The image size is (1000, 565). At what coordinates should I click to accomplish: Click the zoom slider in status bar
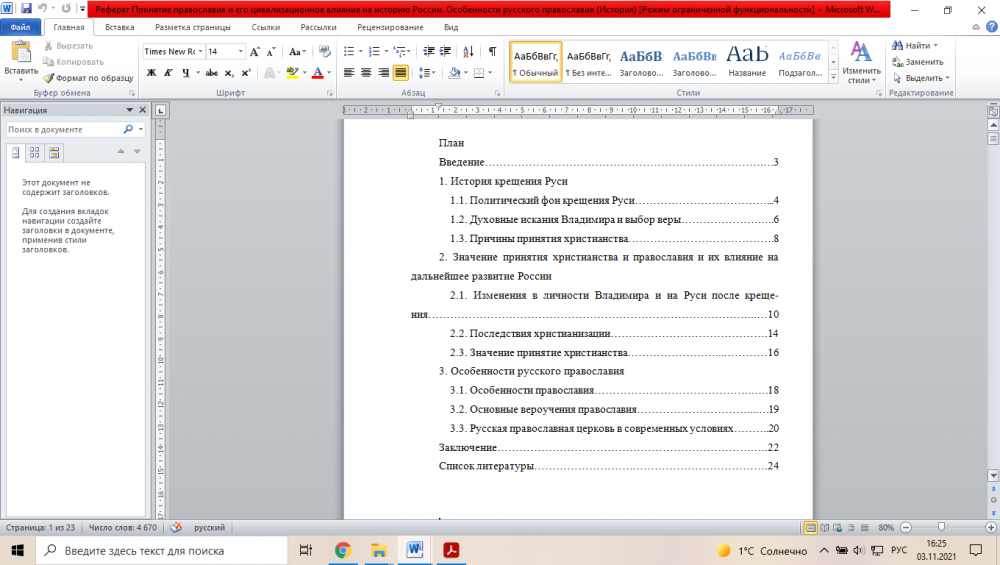(x=940, y=527)
